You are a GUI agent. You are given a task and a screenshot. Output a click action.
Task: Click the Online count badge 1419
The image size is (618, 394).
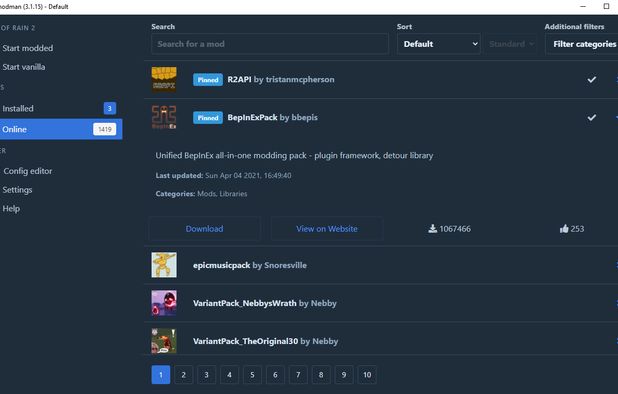tap(104, 129)
